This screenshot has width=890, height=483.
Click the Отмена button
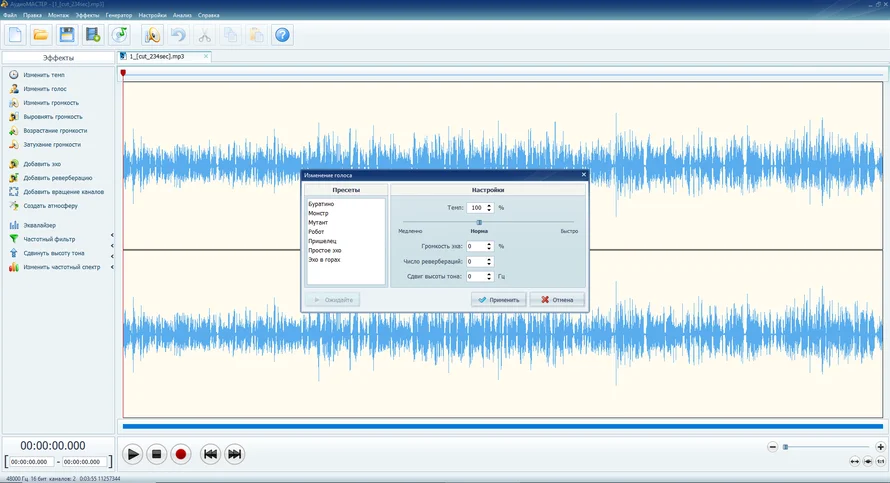pos(557,300)
